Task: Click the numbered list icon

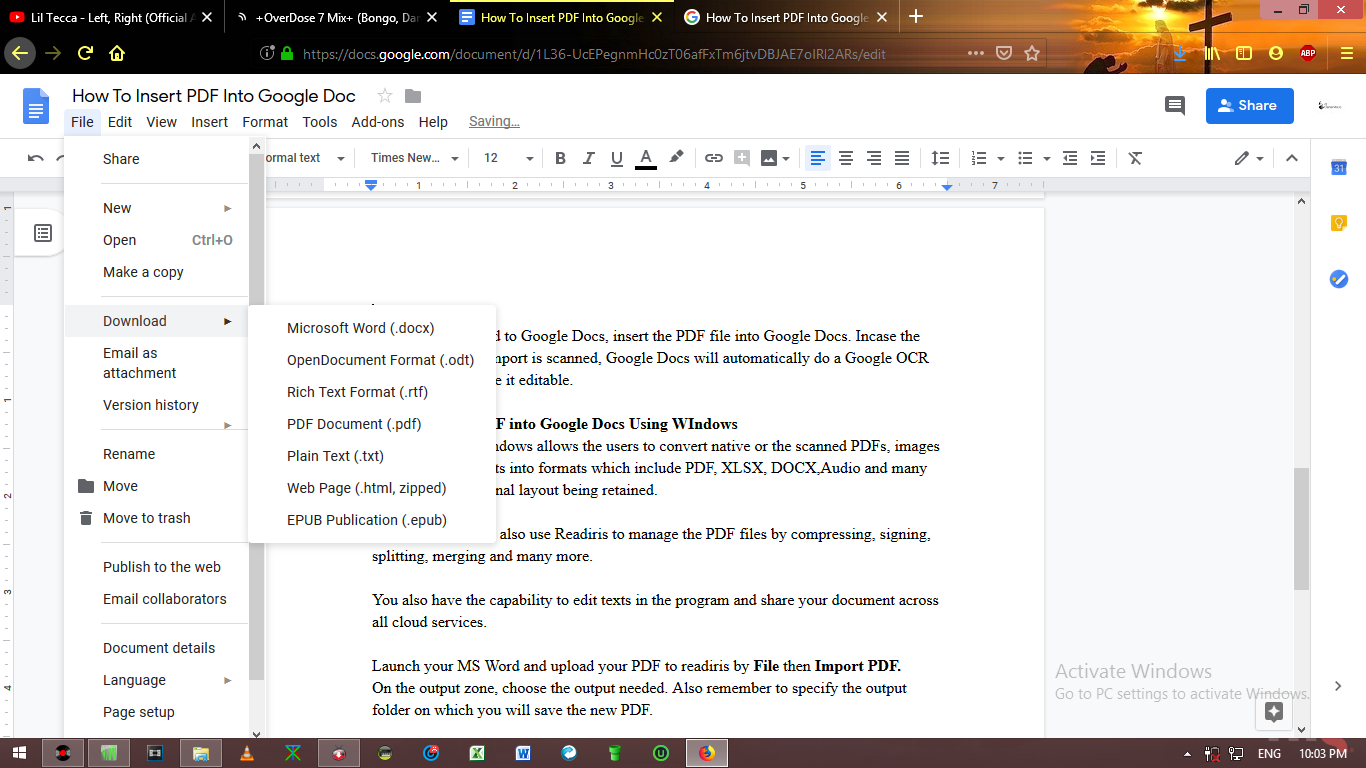Action: [979, 158]
